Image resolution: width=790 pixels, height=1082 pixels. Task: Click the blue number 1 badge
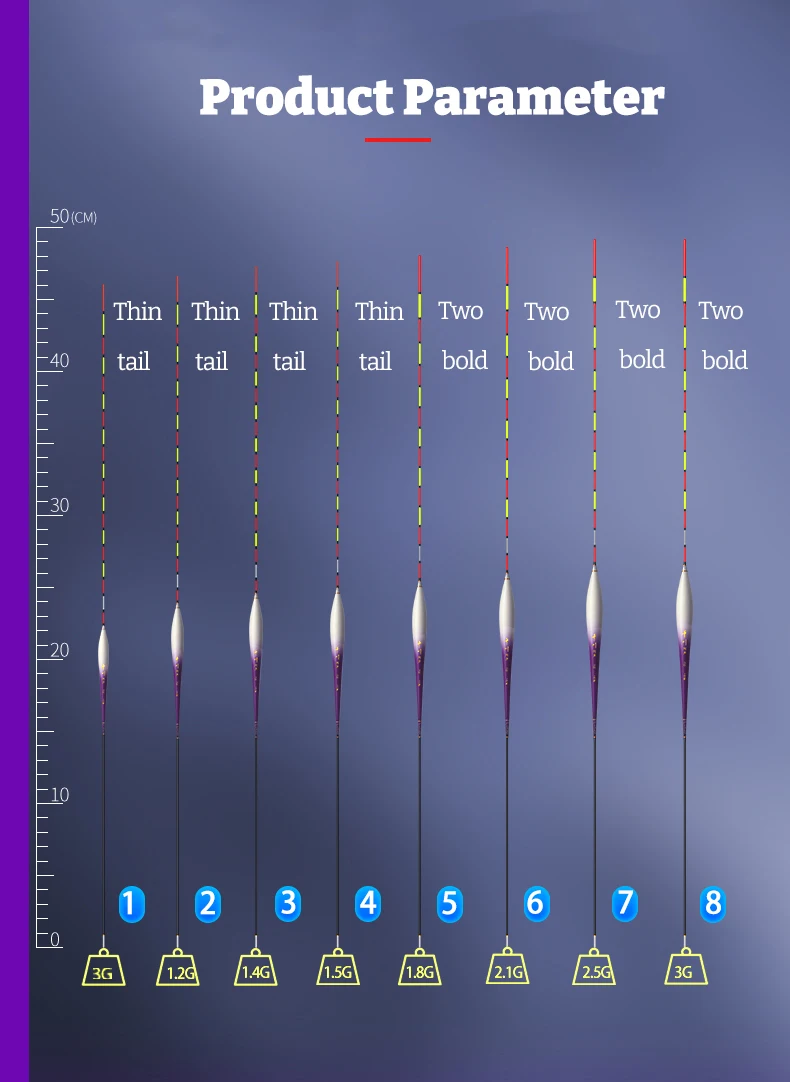pos(132,904)
